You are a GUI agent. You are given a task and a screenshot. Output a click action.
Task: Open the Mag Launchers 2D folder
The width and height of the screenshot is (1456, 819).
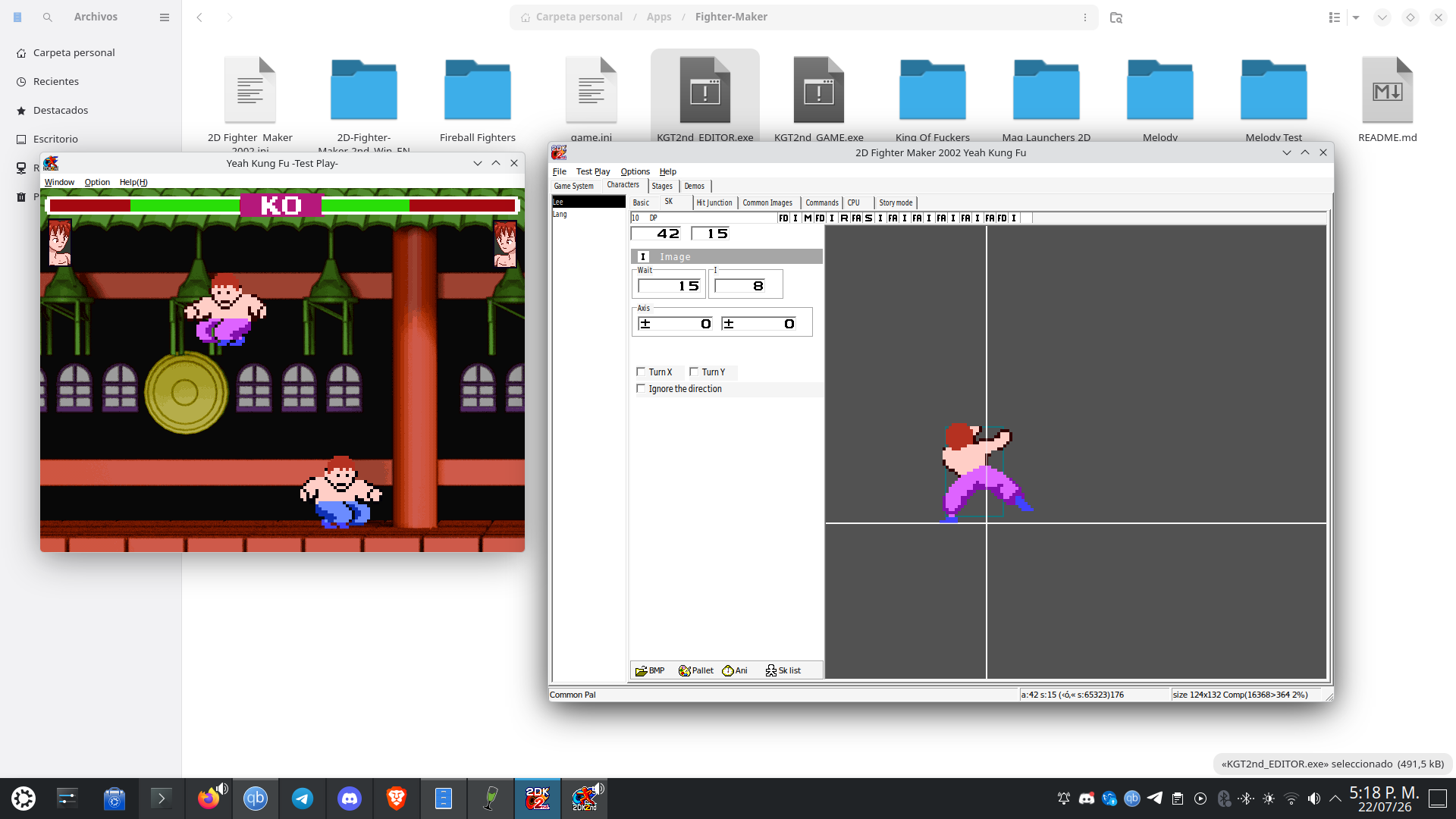pyautogui.click(x=1046, y=90)
